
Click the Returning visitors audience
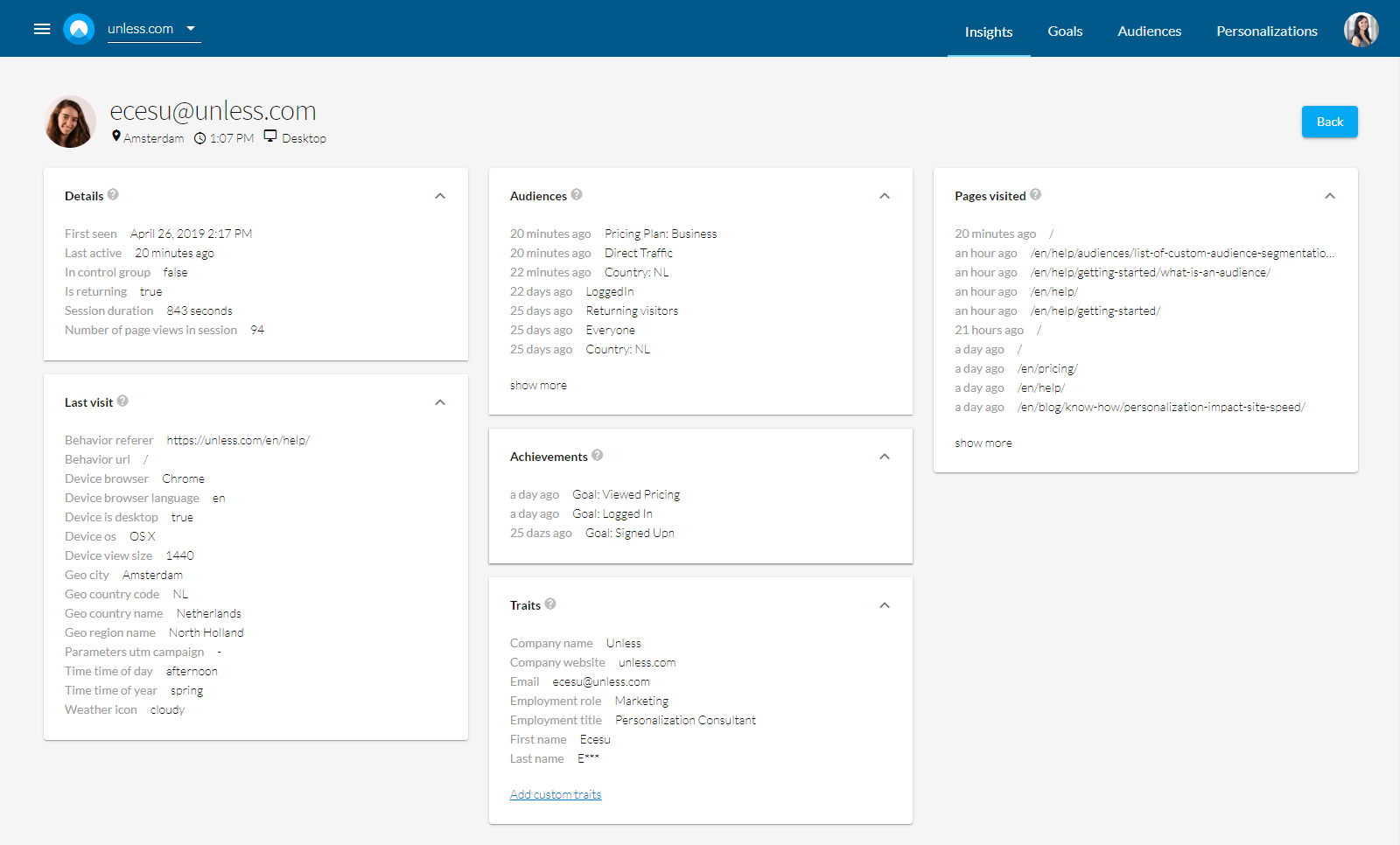coord(632,311)
